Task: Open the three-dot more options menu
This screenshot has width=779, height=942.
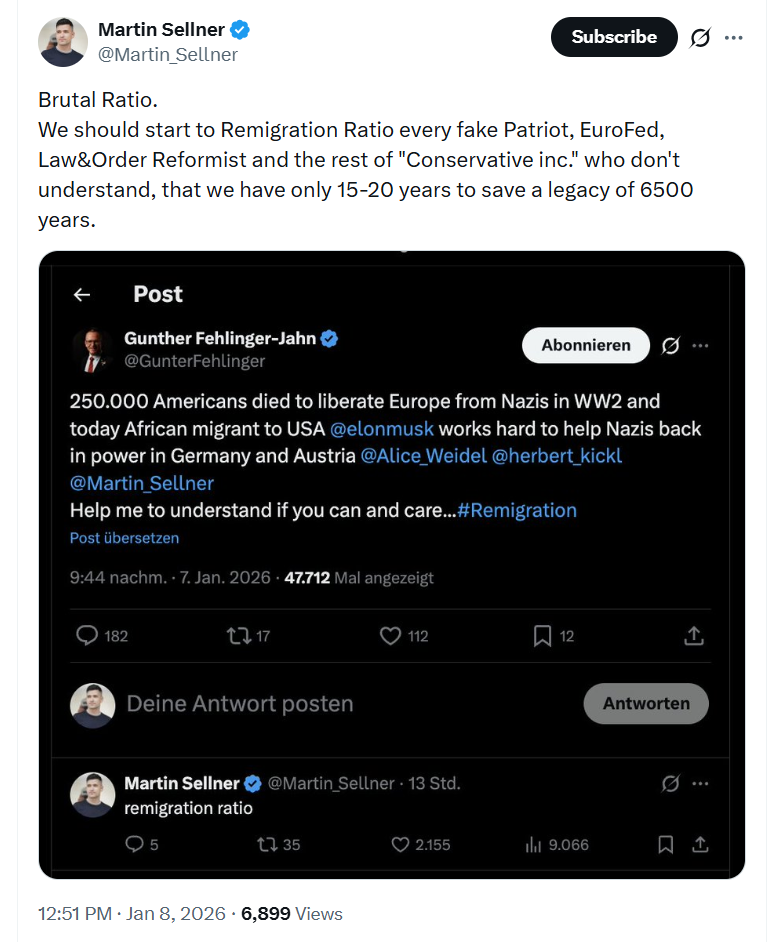Action: (x=734, y=38)
